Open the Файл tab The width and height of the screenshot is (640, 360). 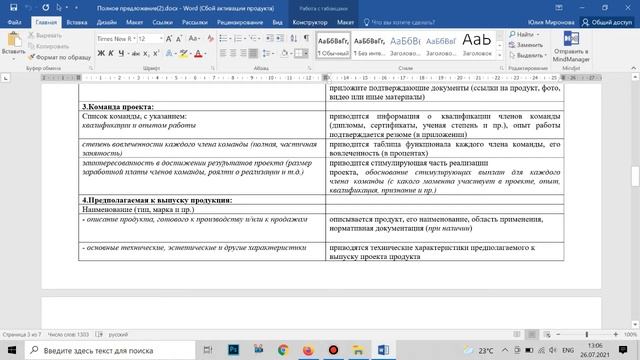14,22
